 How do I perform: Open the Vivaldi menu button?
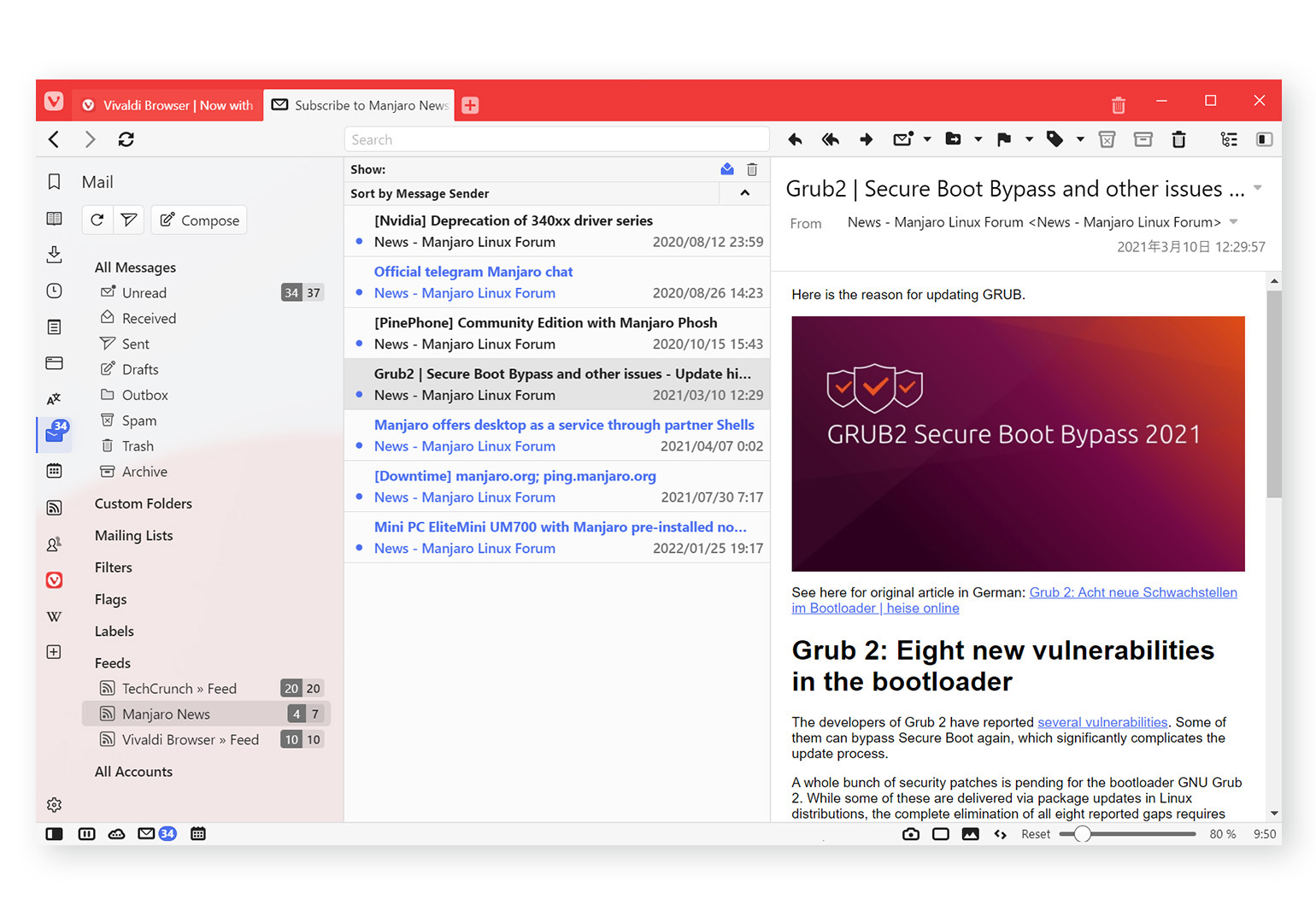pos(54,102)
